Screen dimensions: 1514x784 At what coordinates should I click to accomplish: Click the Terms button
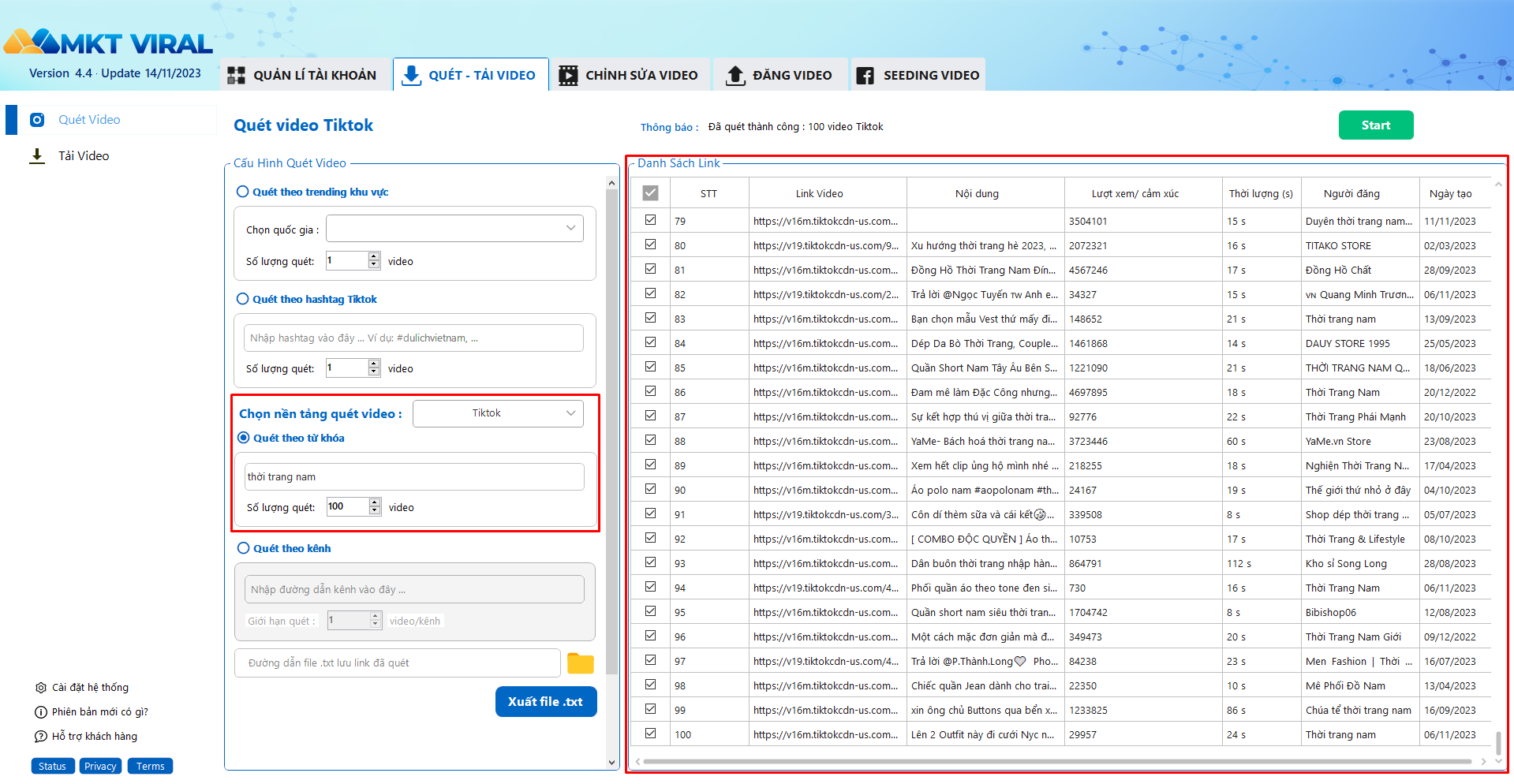pos(150,766)
